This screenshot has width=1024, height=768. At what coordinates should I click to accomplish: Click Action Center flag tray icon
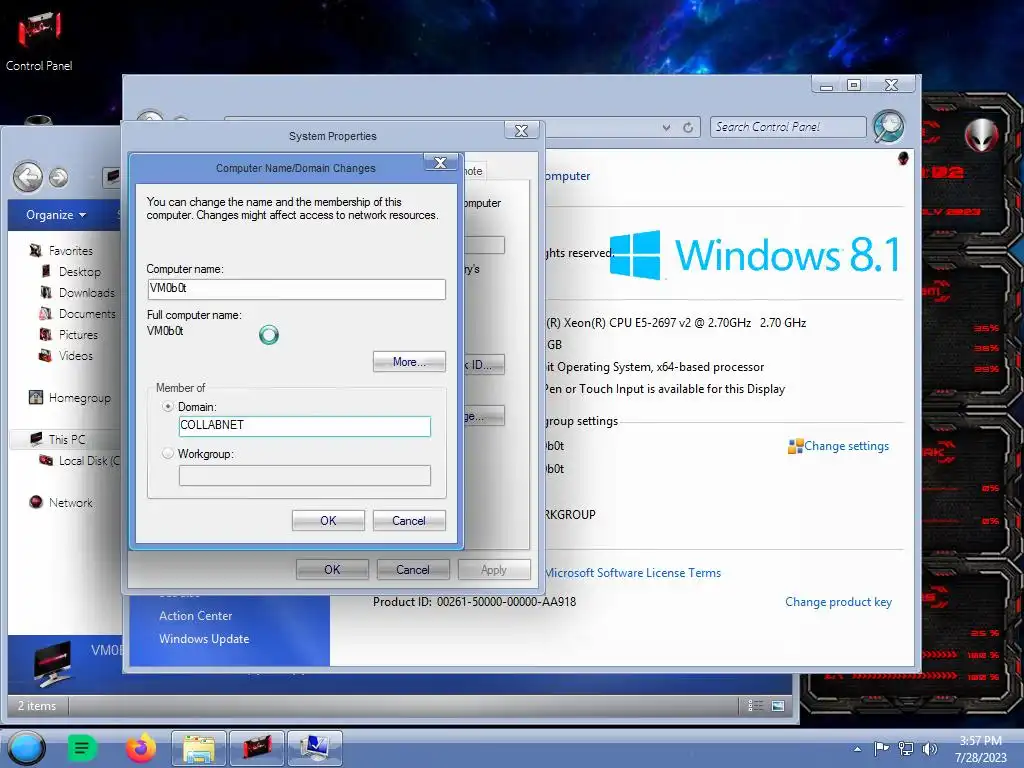tap(881, 748)
